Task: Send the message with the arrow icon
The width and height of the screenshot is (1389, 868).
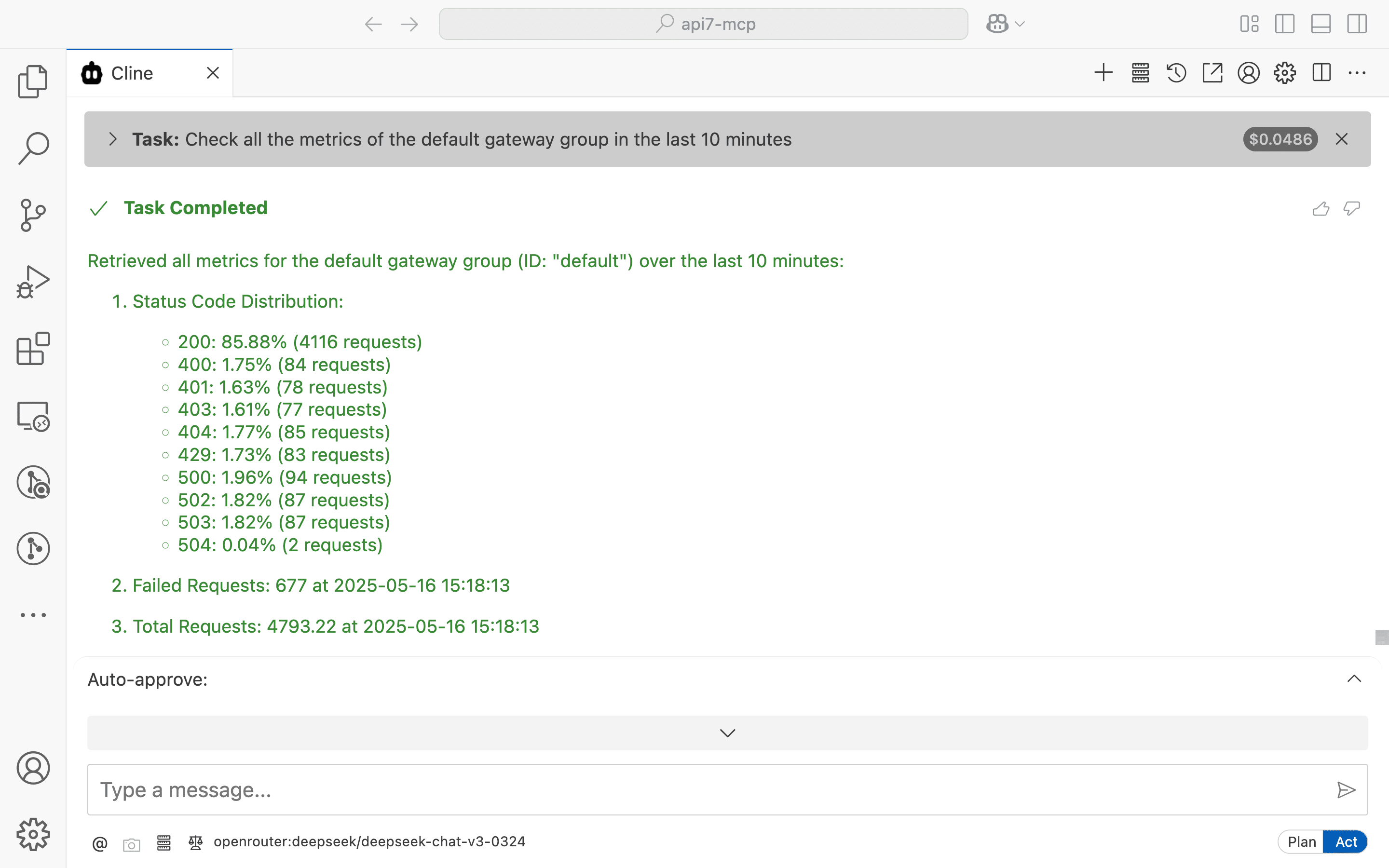Action: pos(1346,790)
